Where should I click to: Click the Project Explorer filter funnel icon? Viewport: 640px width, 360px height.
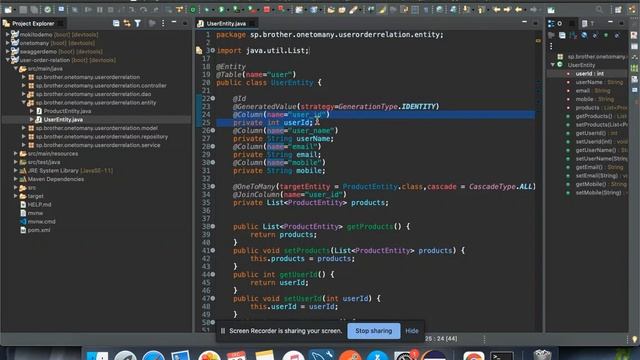pos(138,24)
